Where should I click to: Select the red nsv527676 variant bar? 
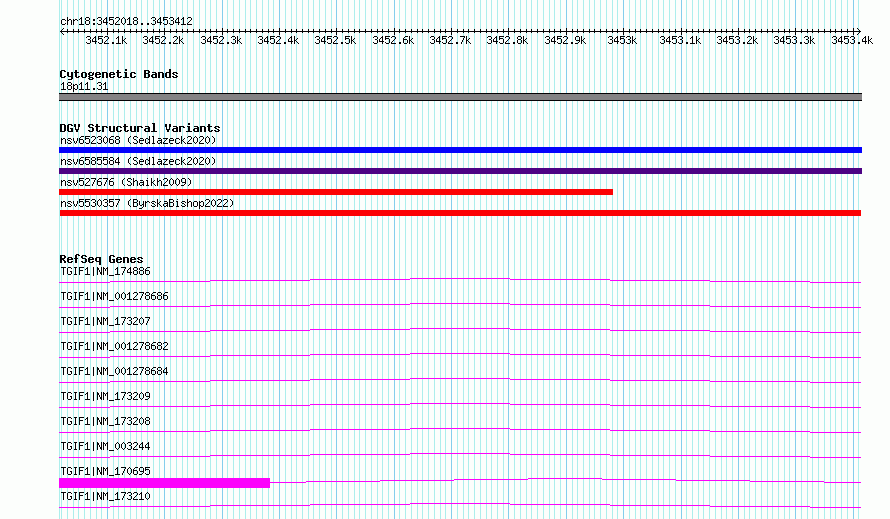(336, 192)
